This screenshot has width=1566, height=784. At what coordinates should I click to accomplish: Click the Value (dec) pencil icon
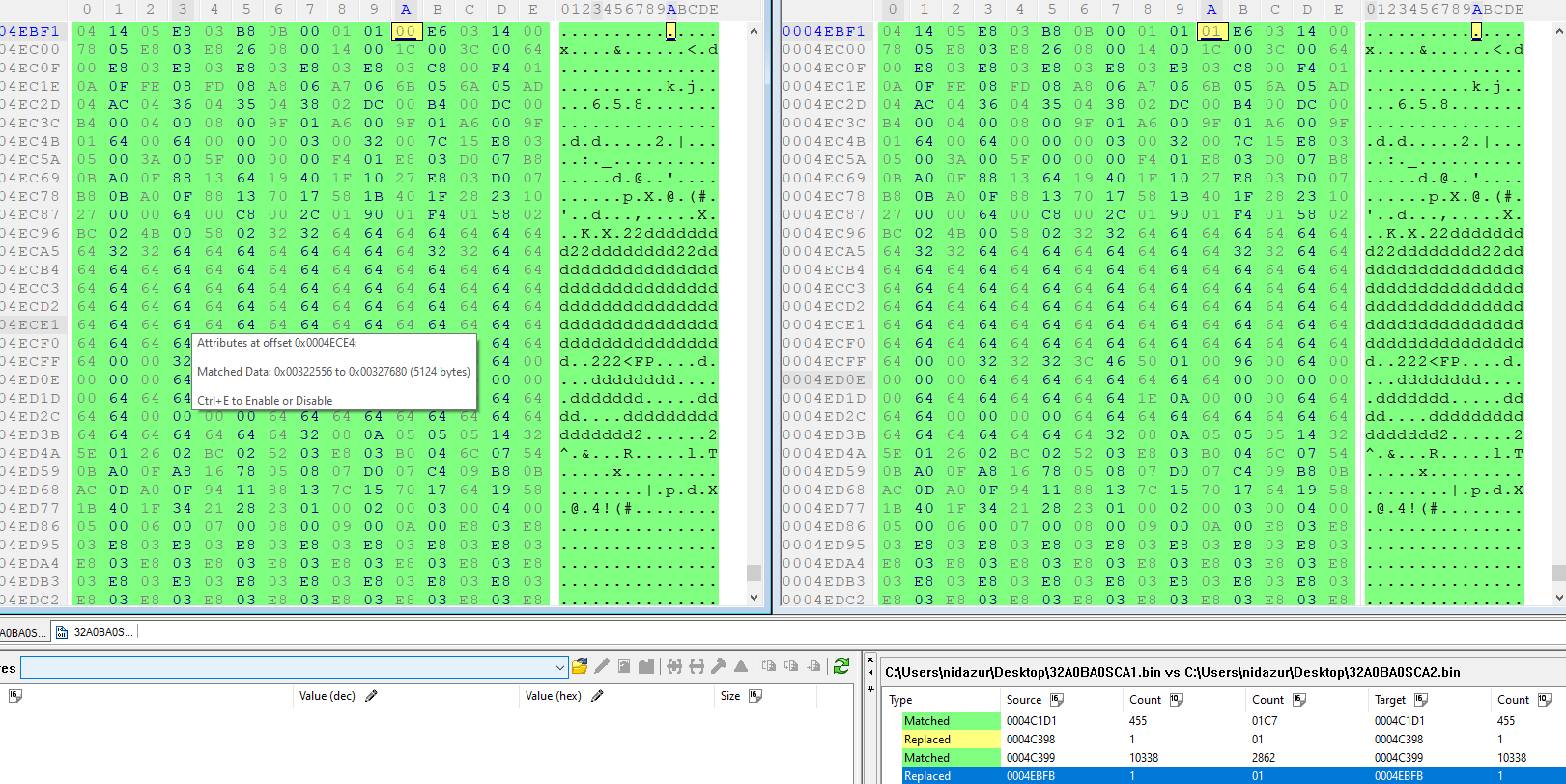pos(372,695)
